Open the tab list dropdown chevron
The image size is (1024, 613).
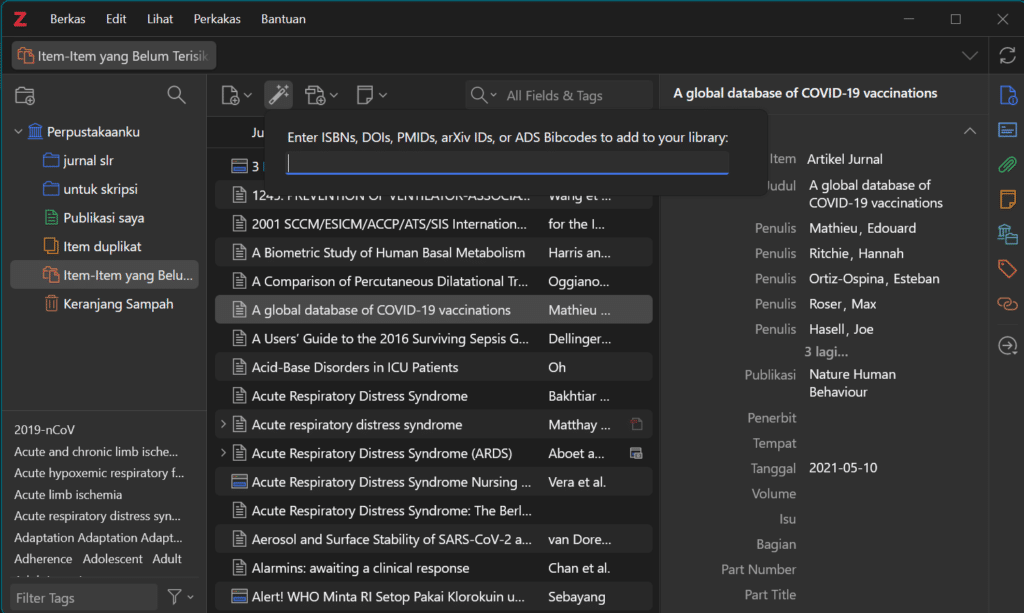970,56
